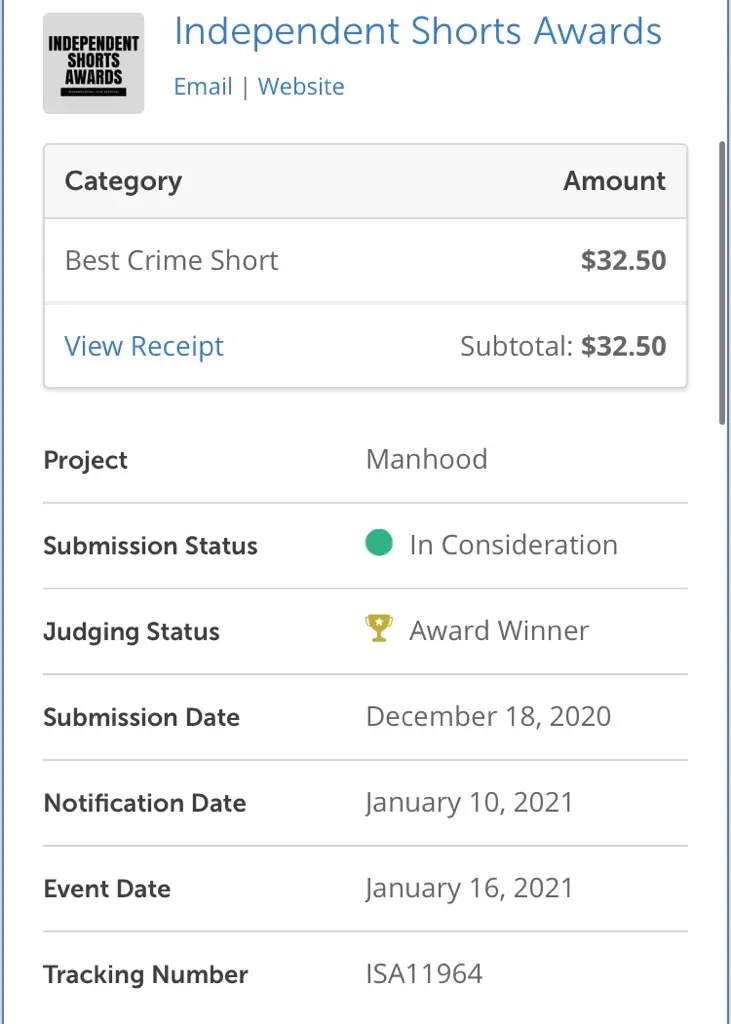
Task: Select the Manhood project name
Action: 427,459
